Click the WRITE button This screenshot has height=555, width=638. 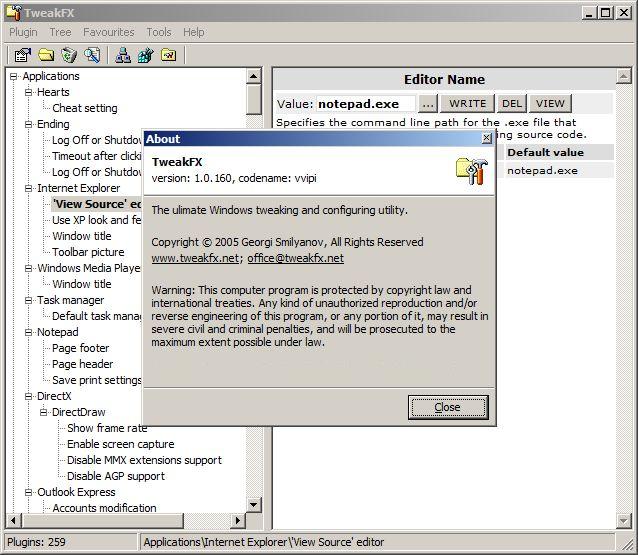click(468, 104)
